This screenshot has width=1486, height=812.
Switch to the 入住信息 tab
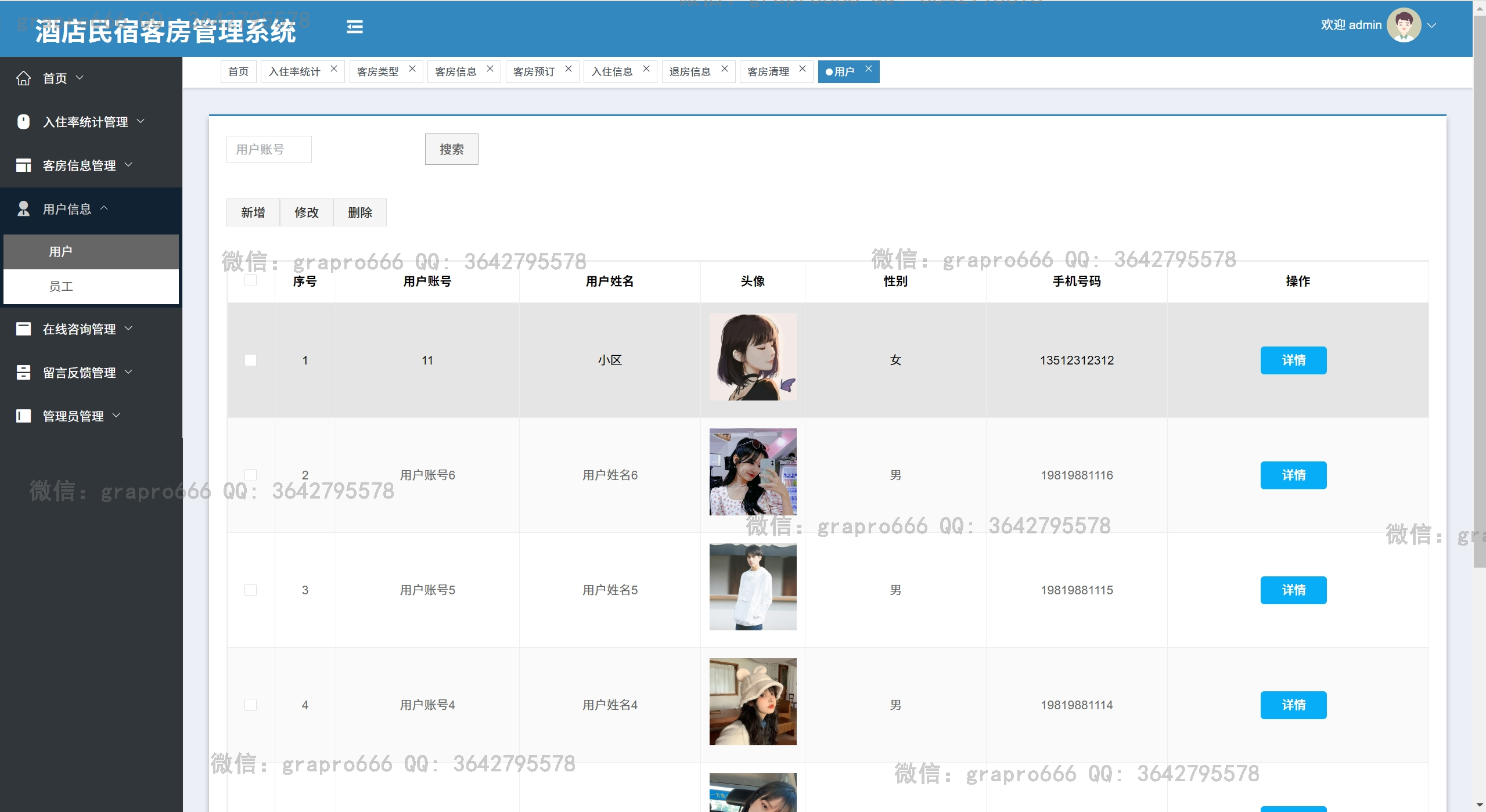click(x=611, y=72)
